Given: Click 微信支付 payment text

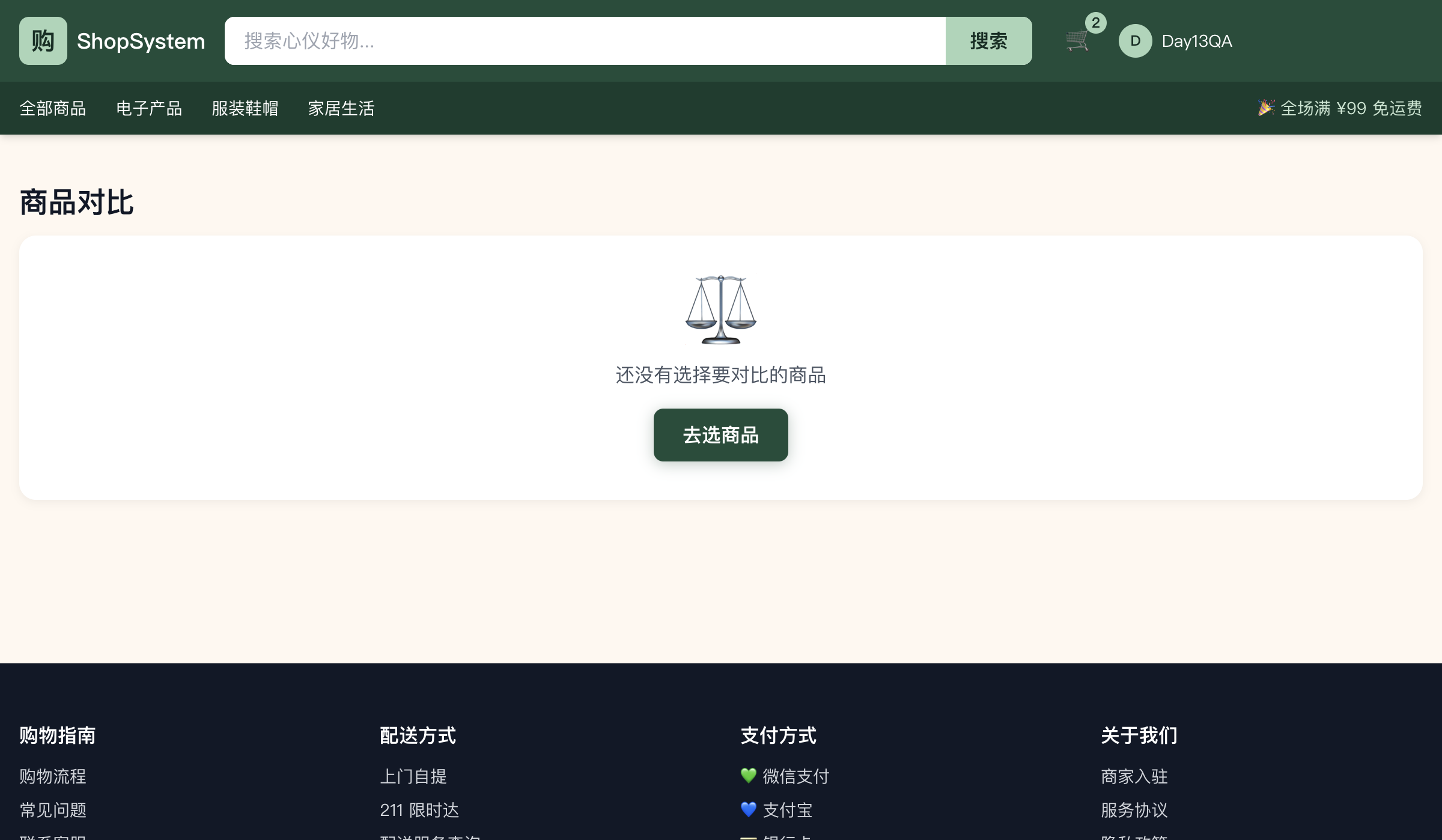Looking at the screenshot, I should pos(796,776).
